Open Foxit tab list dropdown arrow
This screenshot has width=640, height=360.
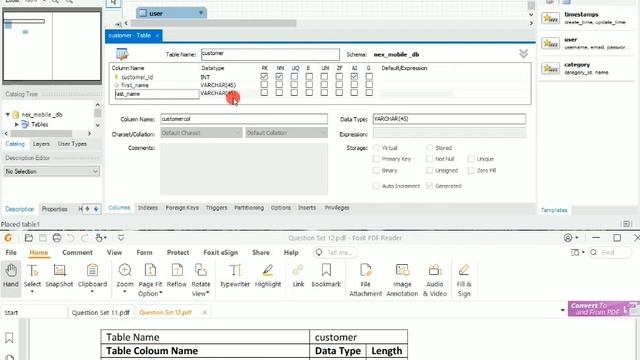(562, 310)
